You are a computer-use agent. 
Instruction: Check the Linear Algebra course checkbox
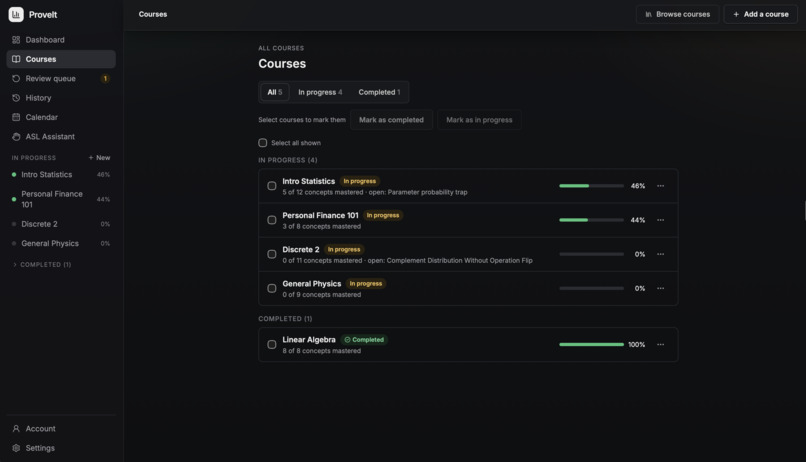point(272,345)
